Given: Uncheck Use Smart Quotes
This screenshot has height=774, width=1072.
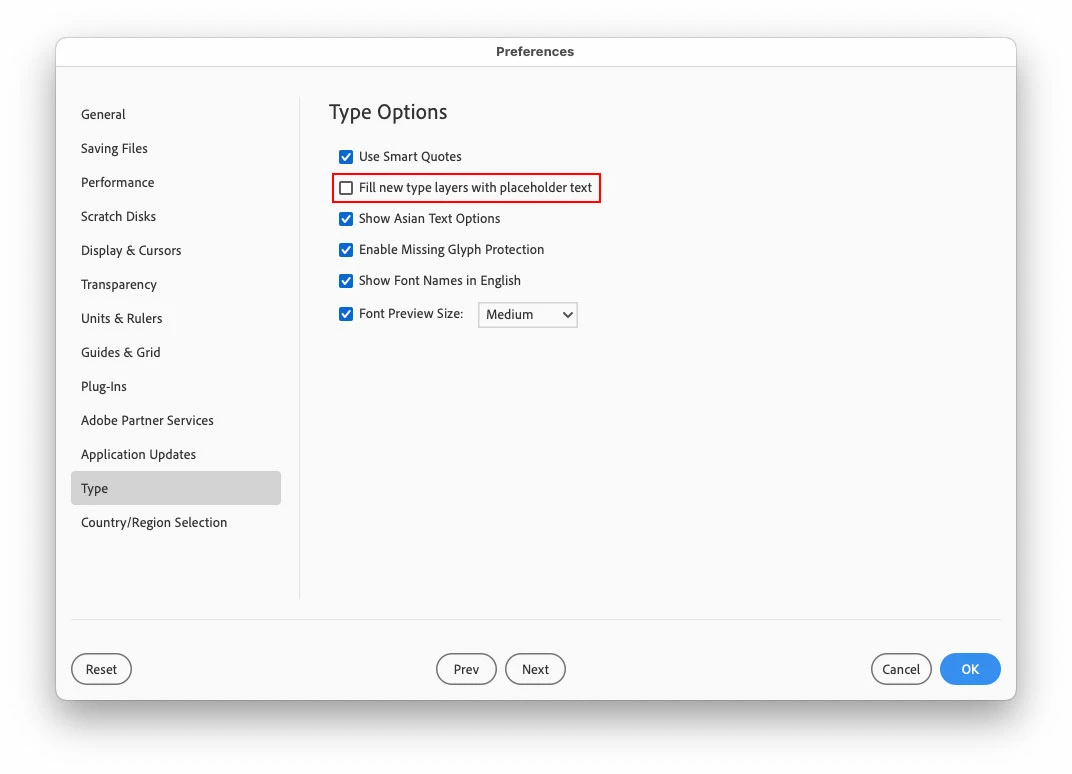Looking at the screenshot, I should pos(346,157).
